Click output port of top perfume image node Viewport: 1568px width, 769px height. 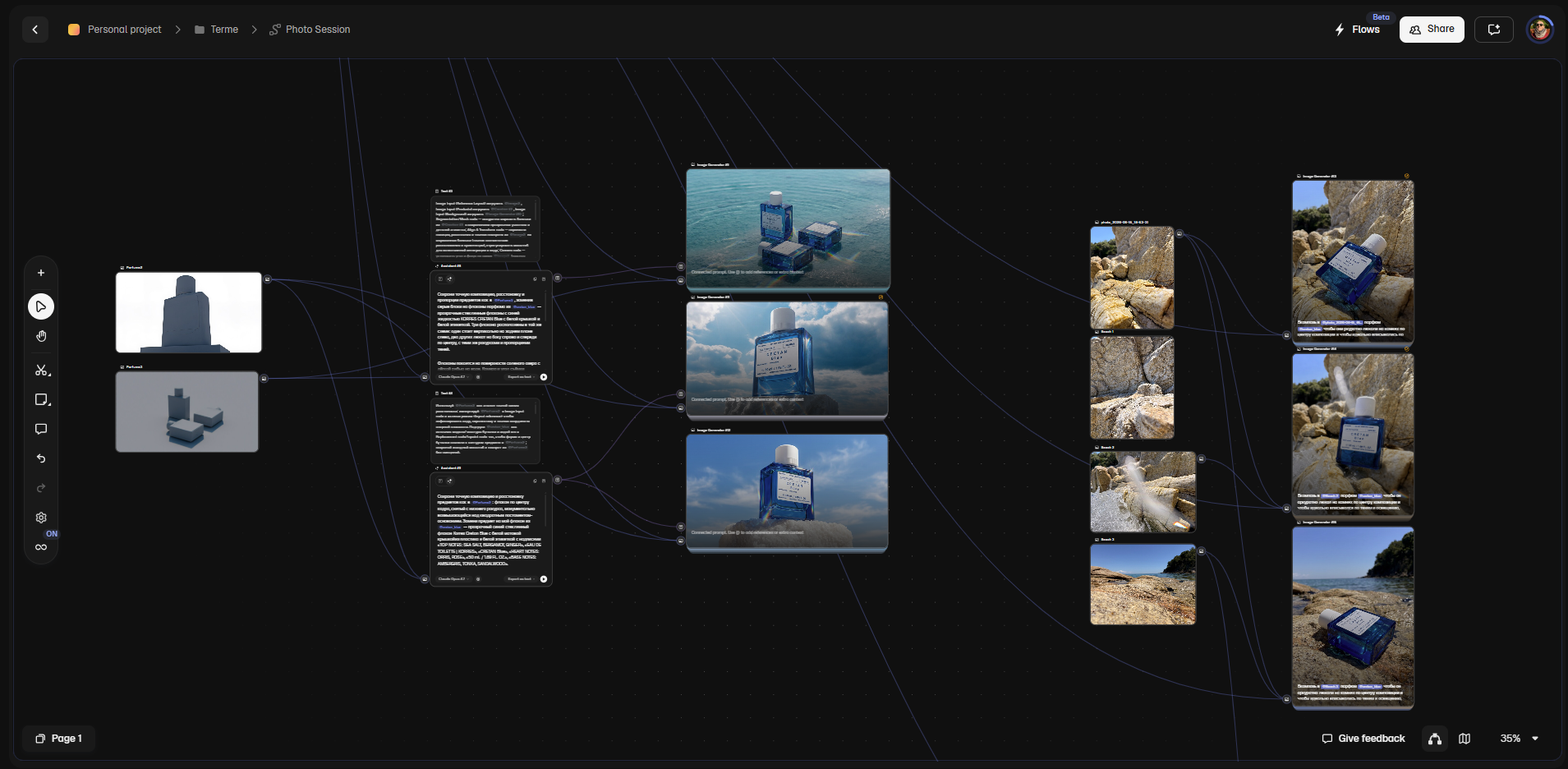coord(268,279)
